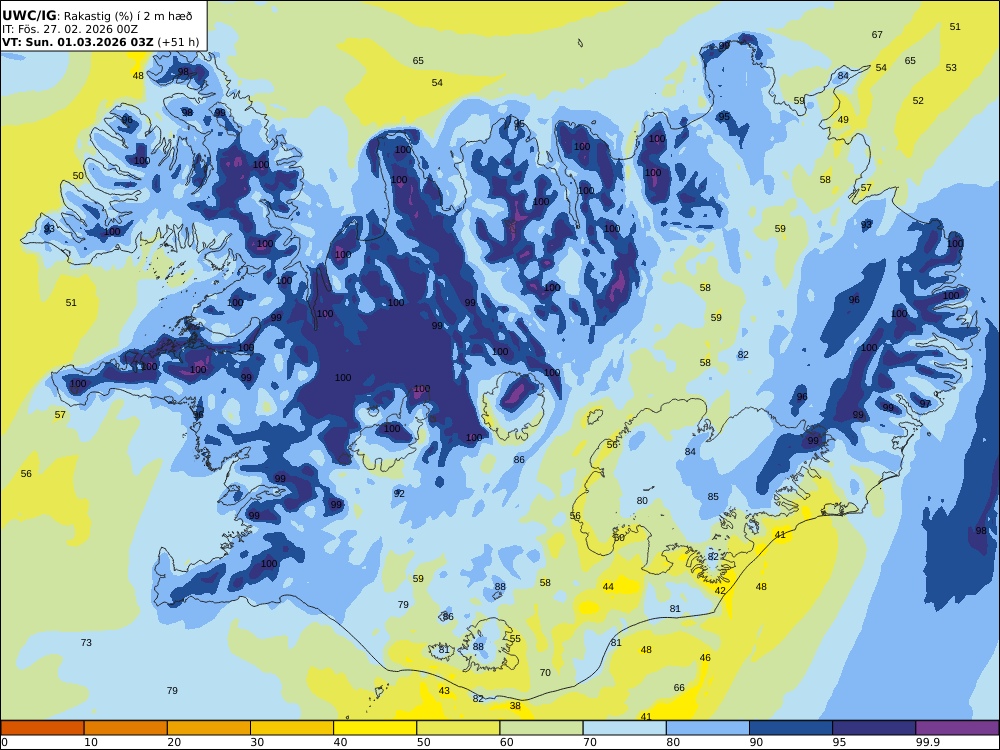Click the map humidity value '53'

[951, 68]
